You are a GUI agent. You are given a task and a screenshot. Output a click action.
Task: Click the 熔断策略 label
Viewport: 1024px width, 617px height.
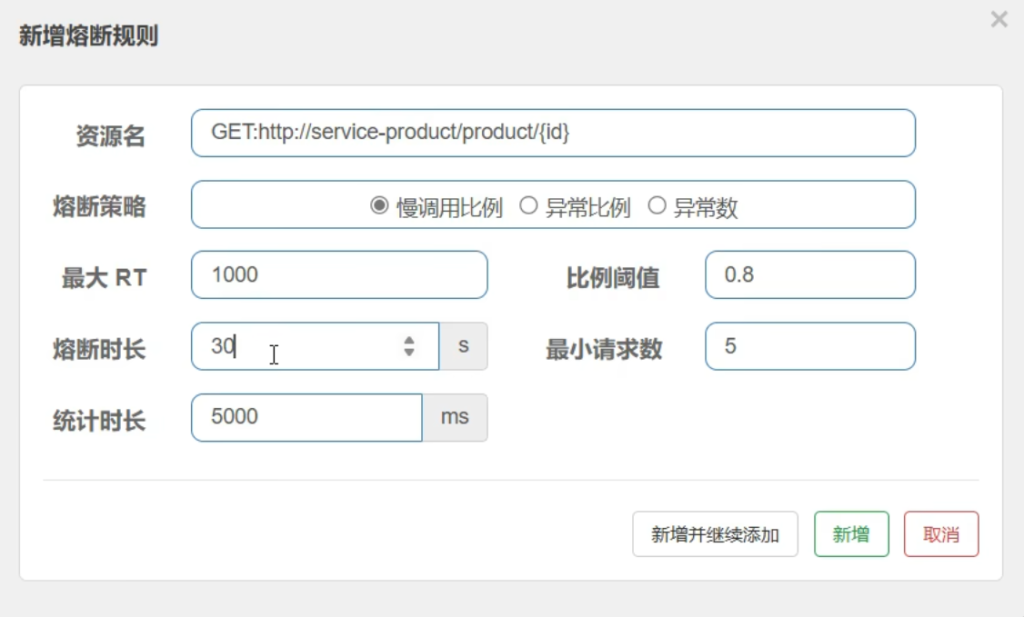pyautogui.click(x=99, y=206)
